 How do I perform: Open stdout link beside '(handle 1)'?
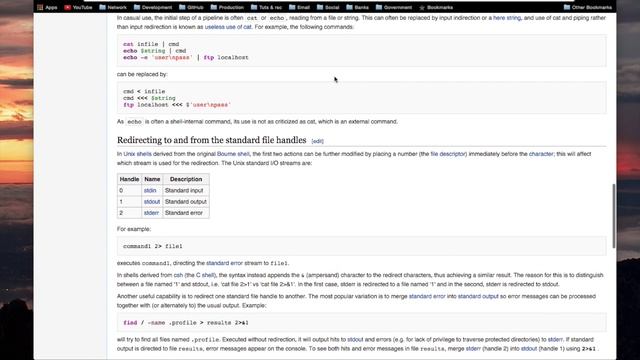click(x=529, y=349)
